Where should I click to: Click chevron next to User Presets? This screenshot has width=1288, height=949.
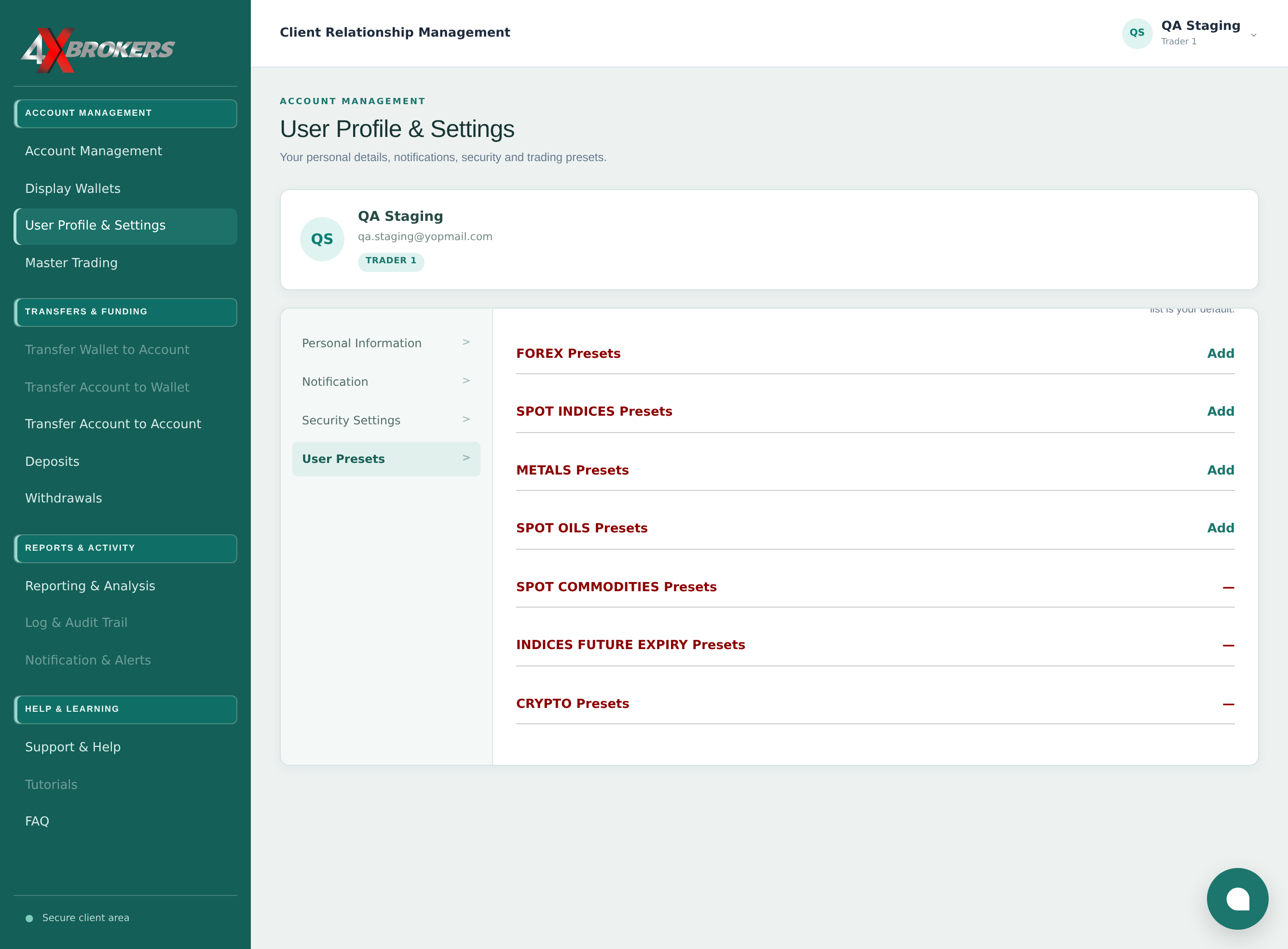466,457
